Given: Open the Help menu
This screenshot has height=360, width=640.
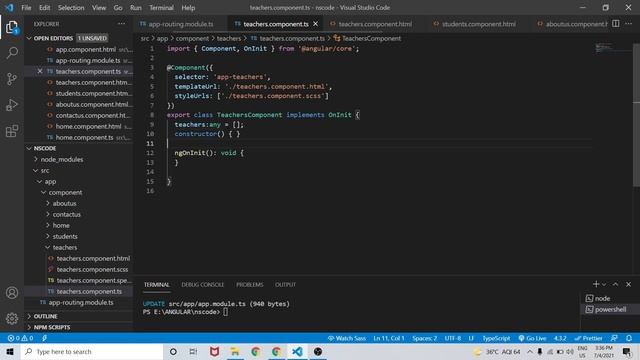Looking at the screenshot, I should click(188, 8).
